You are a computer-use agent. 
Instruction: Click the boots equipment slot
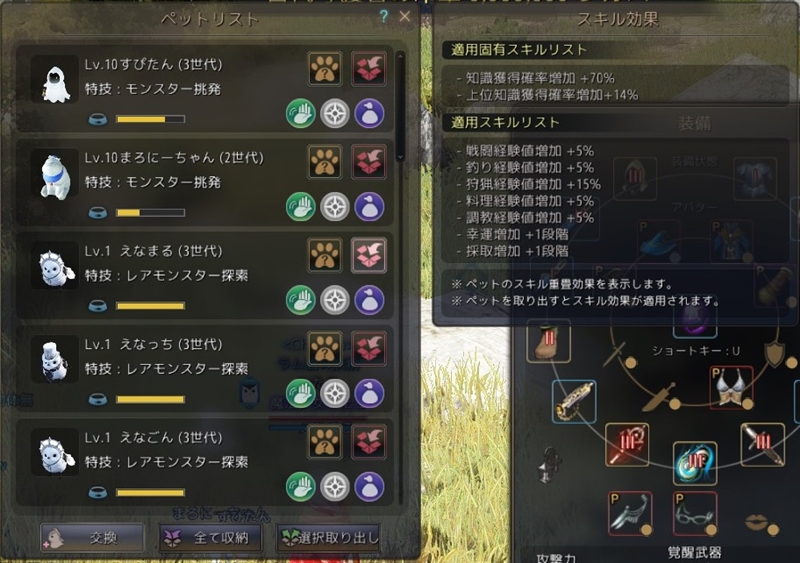point(548,341)
